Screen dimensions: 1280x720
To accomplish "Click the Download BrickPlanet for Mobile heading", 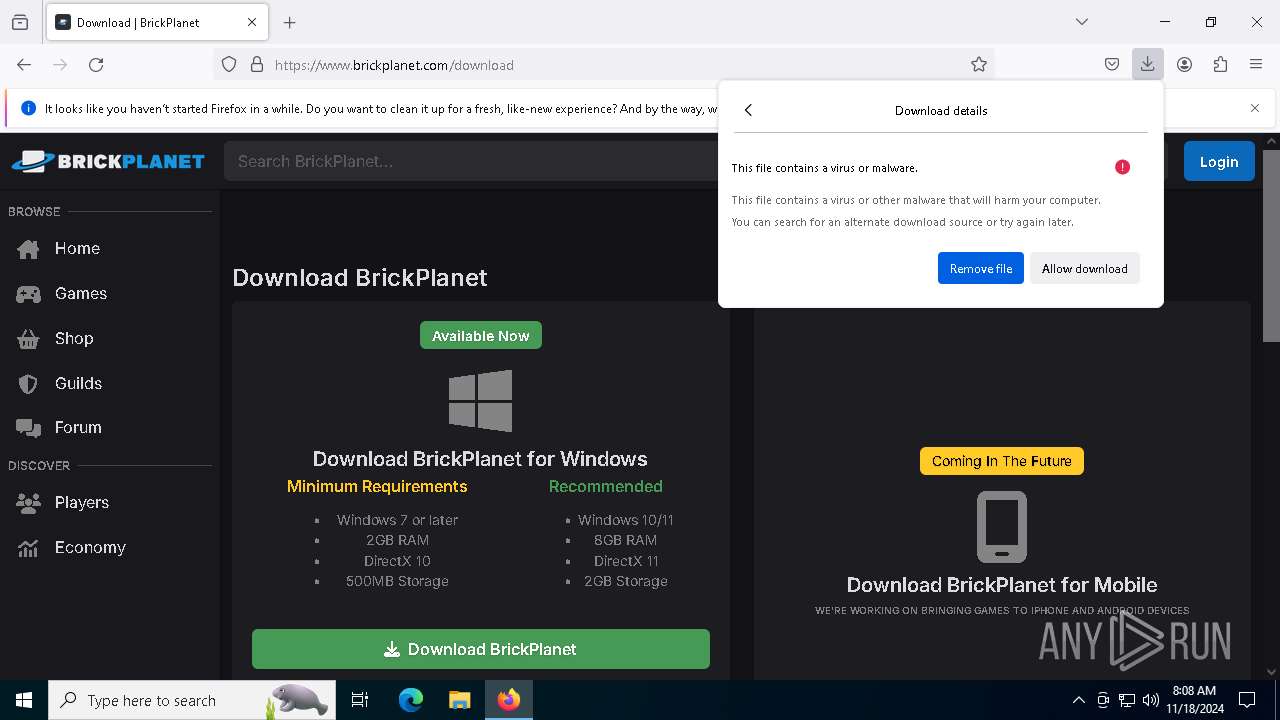I will (x=1001, y=584).
